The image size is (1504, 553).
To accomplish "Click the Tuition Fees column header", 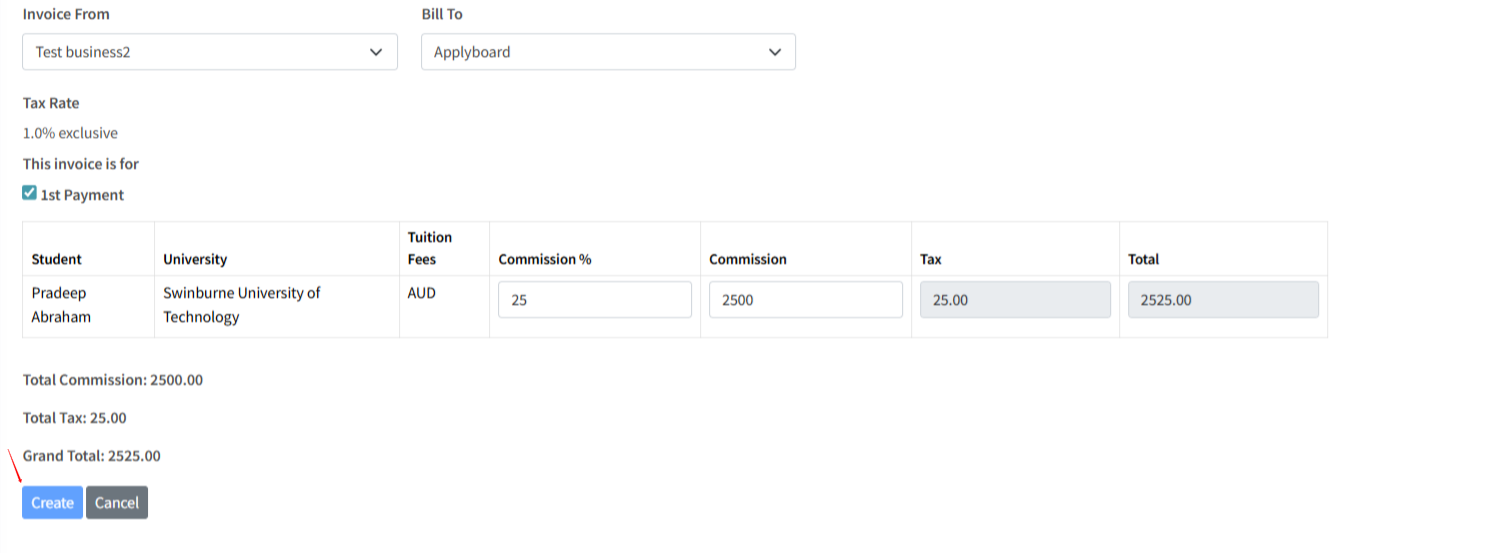I will pyautogui.click(x=430, y=248).
